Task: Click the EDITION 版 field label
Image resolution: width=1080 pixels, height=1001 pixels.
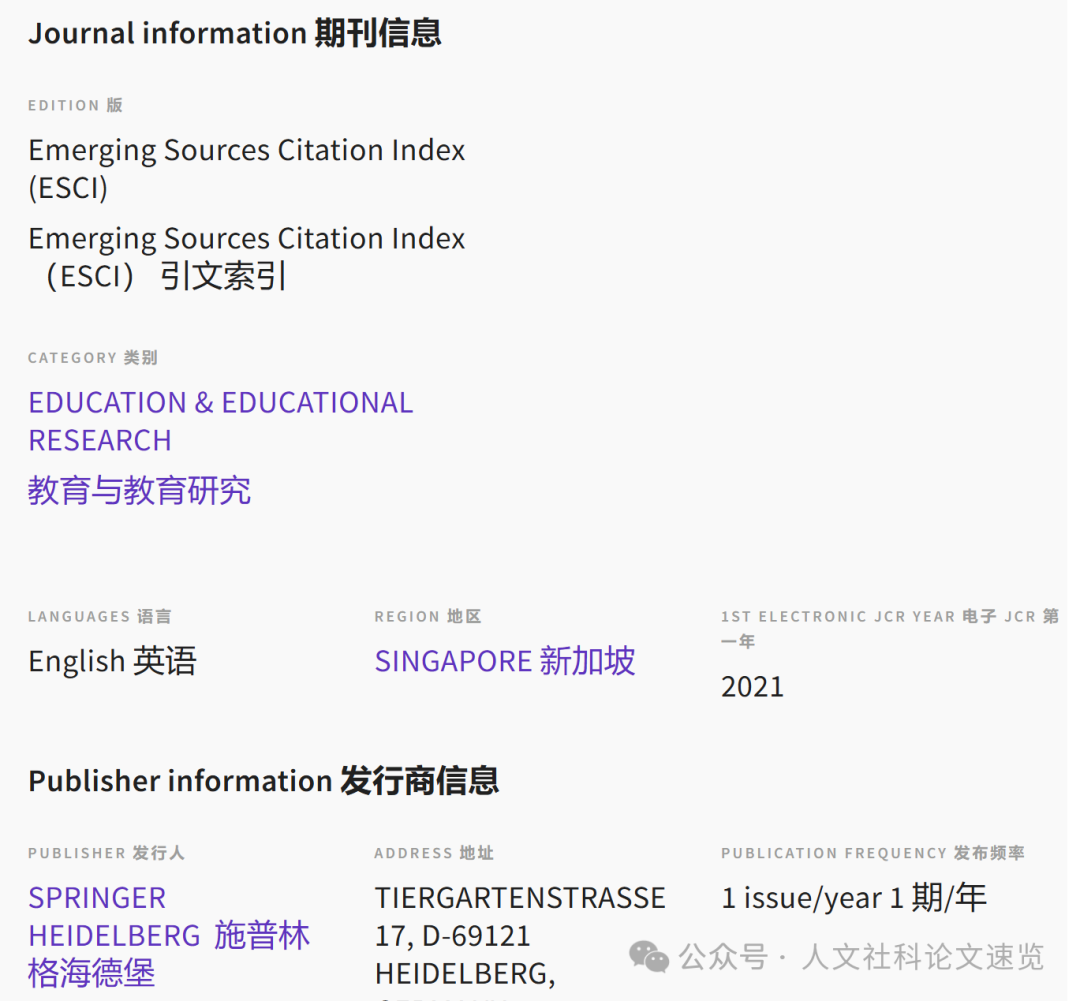Action: tap(76, 105)
